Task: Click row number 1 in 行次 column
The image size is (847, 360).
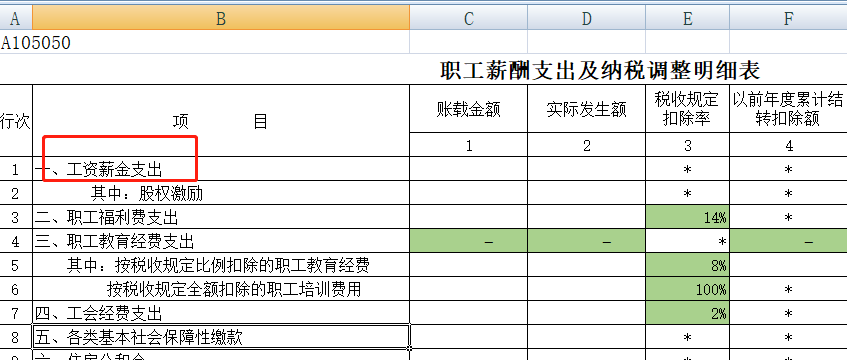Action: (16, 169)
